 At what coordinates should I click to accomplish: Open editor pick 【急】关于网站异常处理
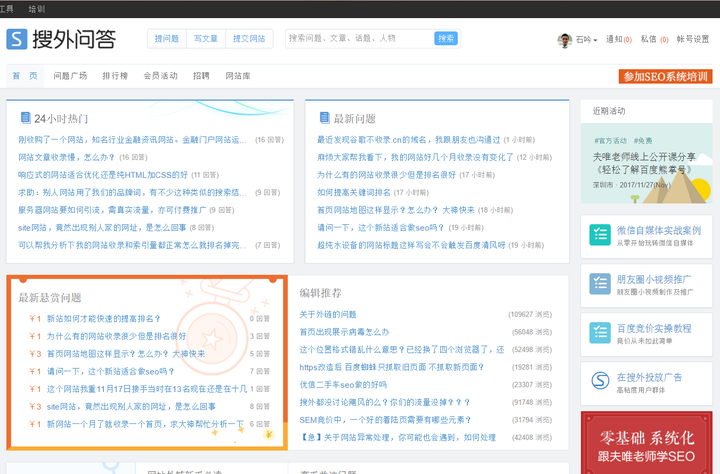[398, 437]
